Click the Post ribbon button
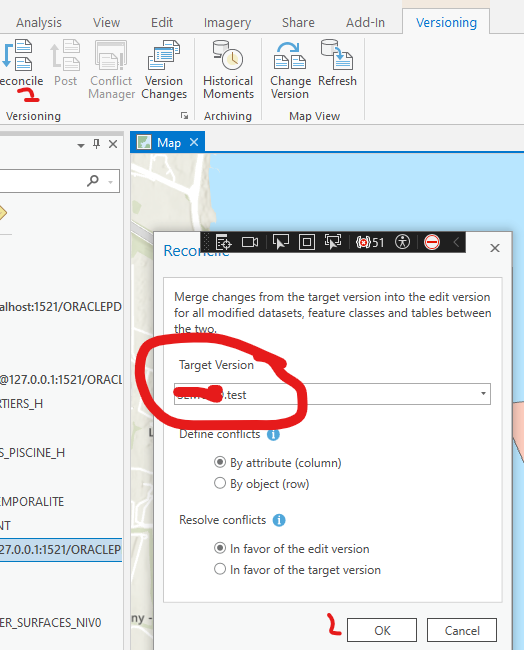Screen dimensions: 524x650 click(x=66, y=63)
